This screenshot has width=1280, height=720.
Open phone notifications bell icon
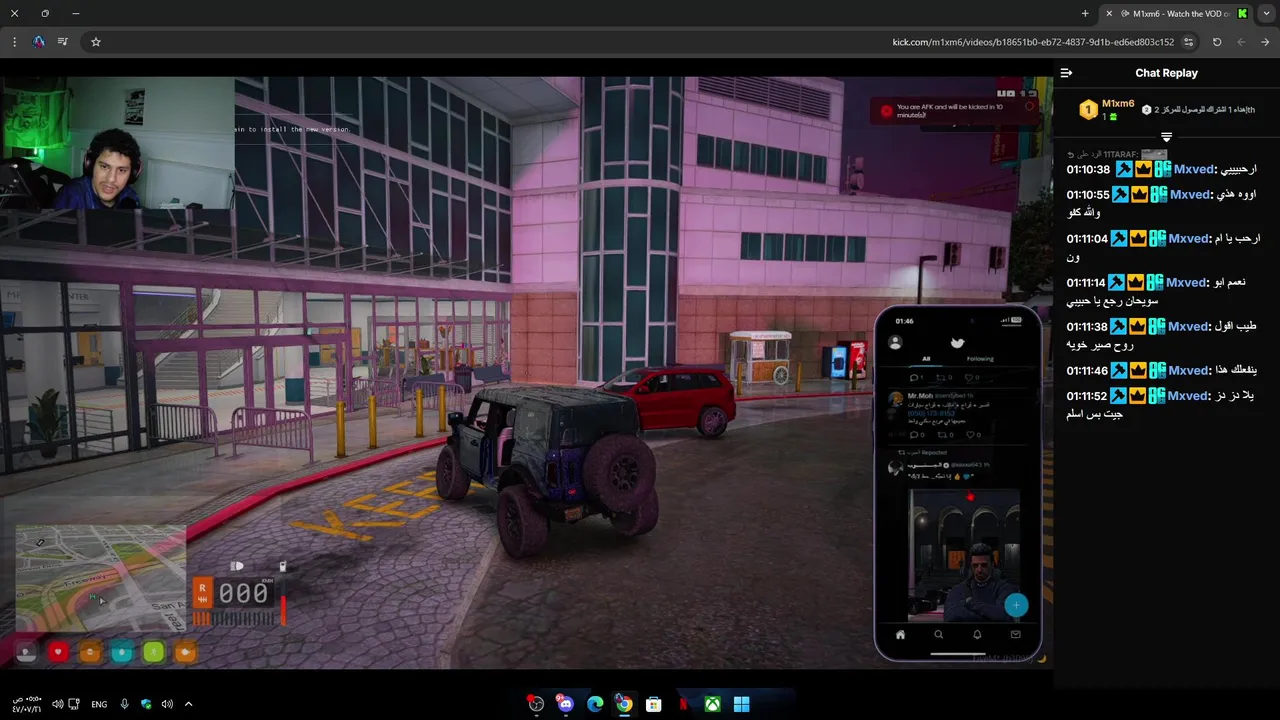[977, 634]
